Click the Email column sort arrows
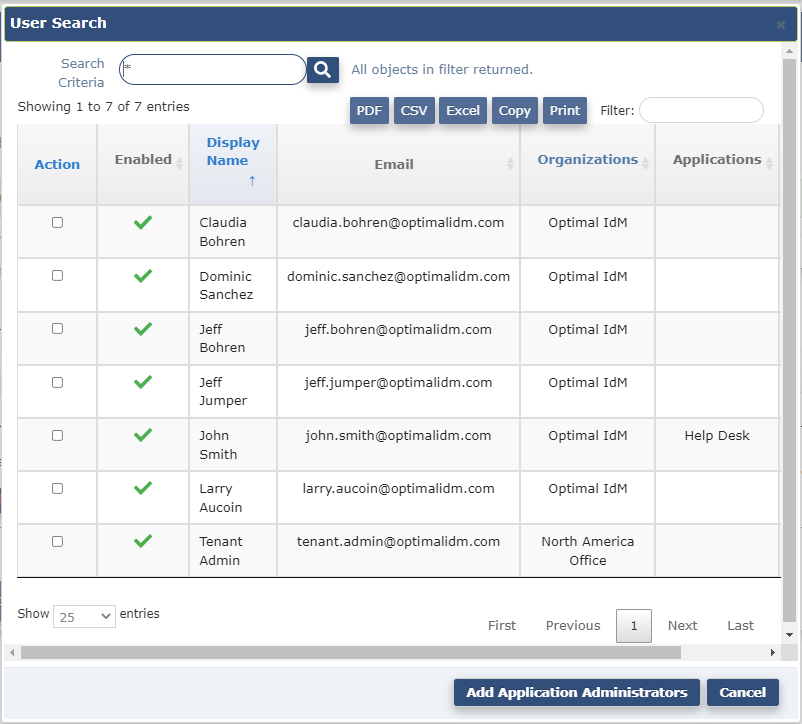 coord(510,164)
